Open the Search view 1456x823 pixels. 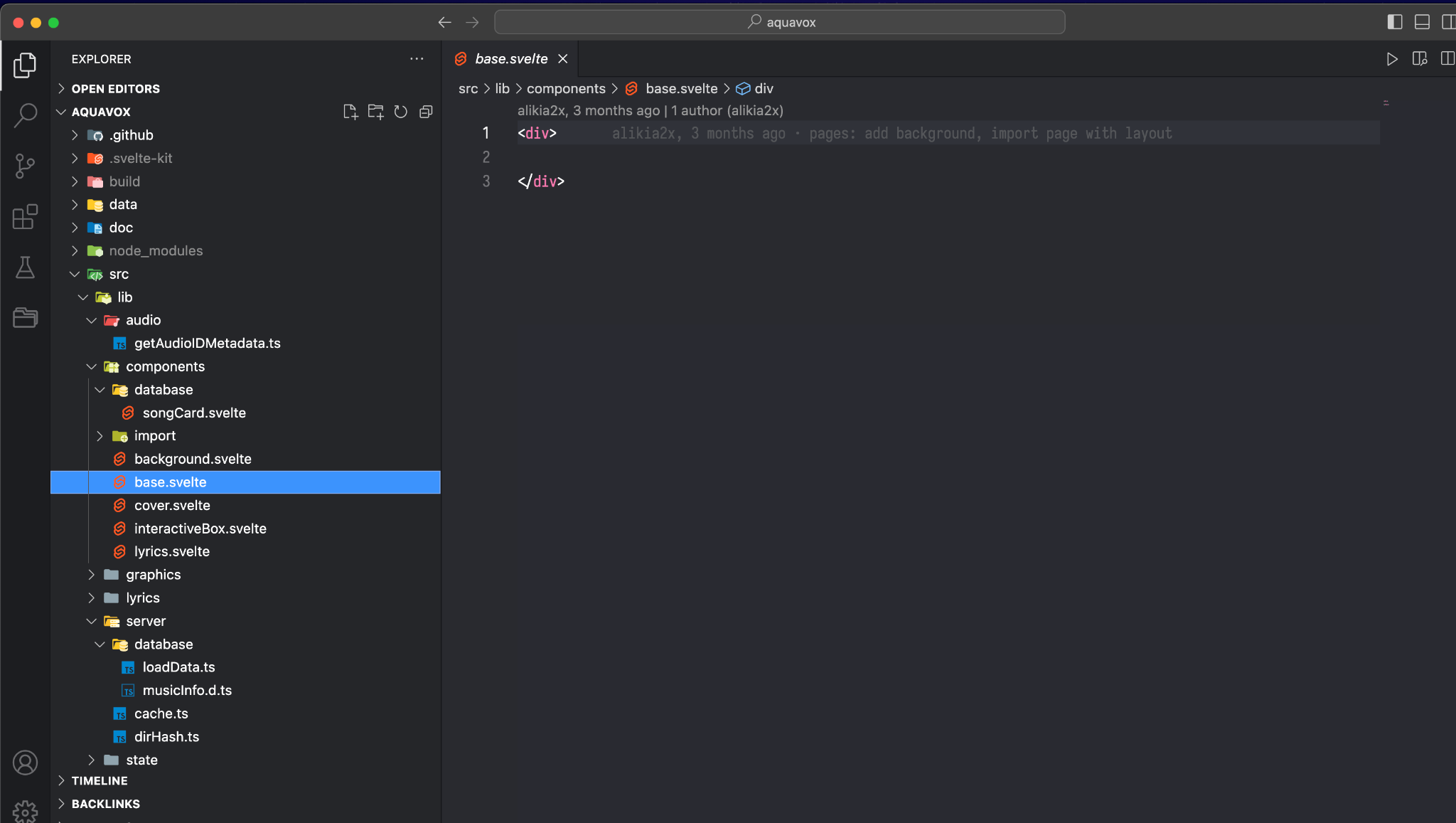tap(26, 115)
